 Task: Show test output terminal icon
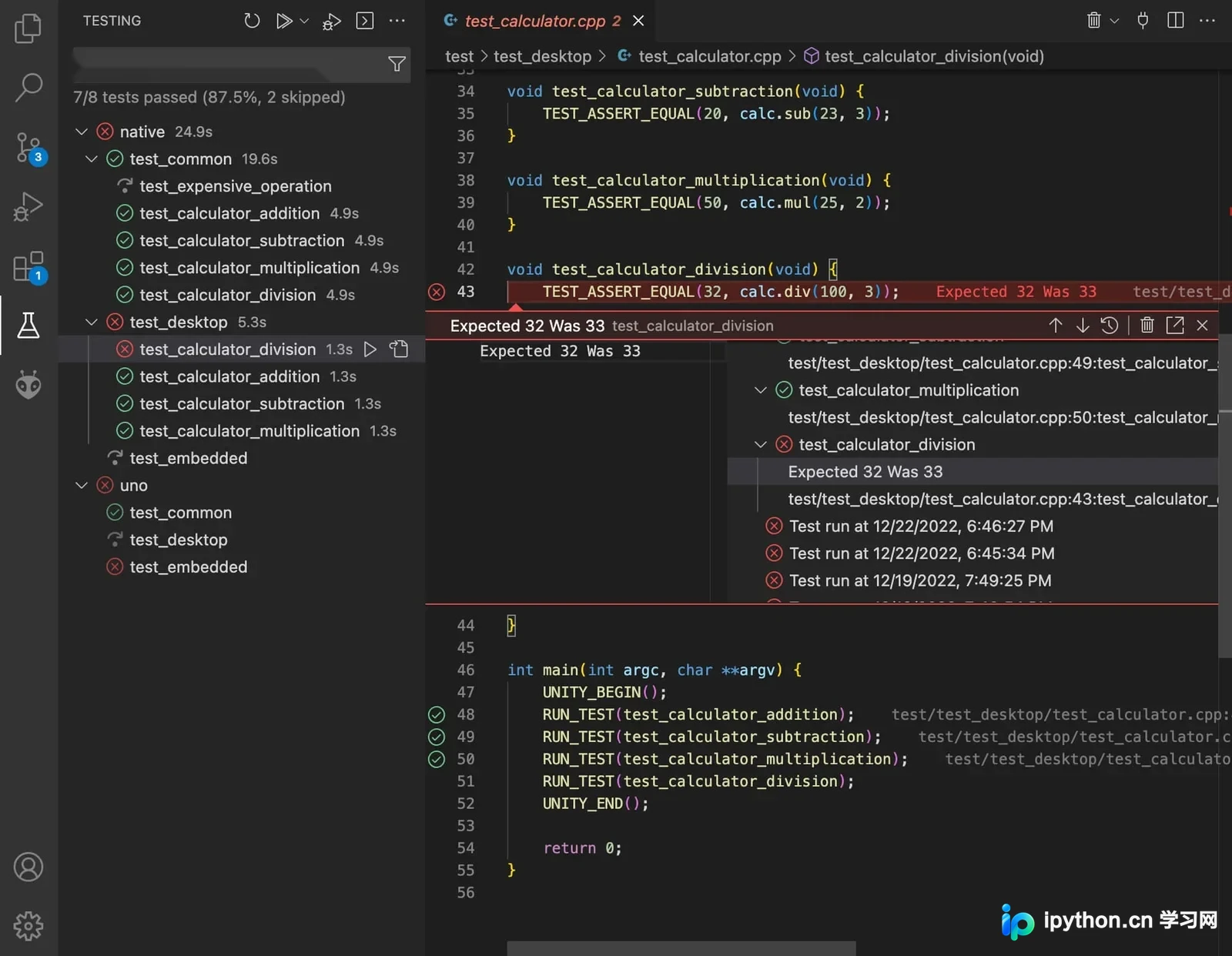pyautogui.click(x=365, y=21)
